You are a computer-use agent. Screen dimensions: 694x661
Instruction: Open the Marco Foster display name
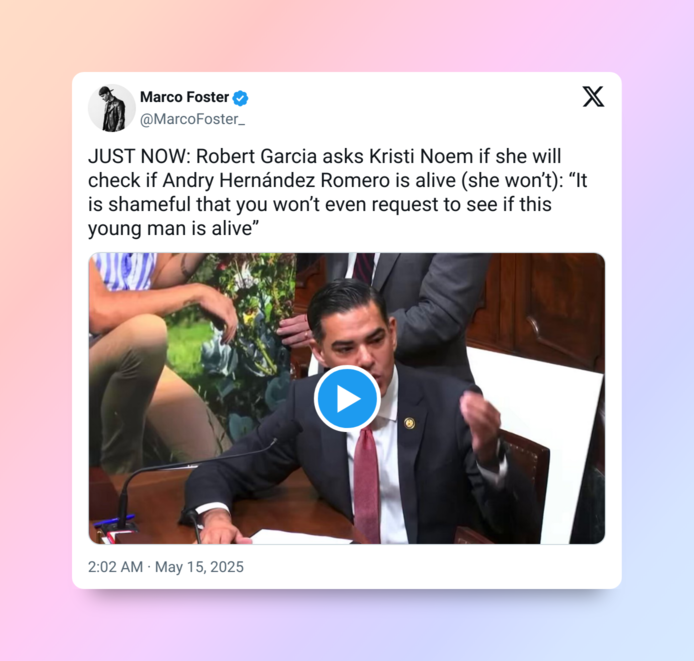185,97
